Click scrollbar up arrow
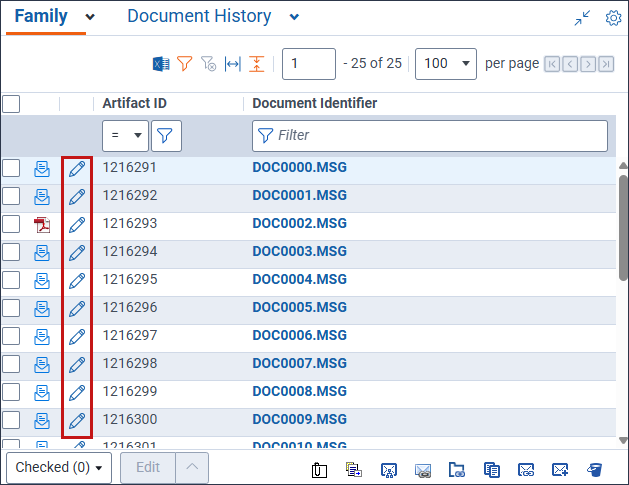Image resolution: width=629 pixels, height=485 pixels. pyautogui.click(x=623, y=166)
